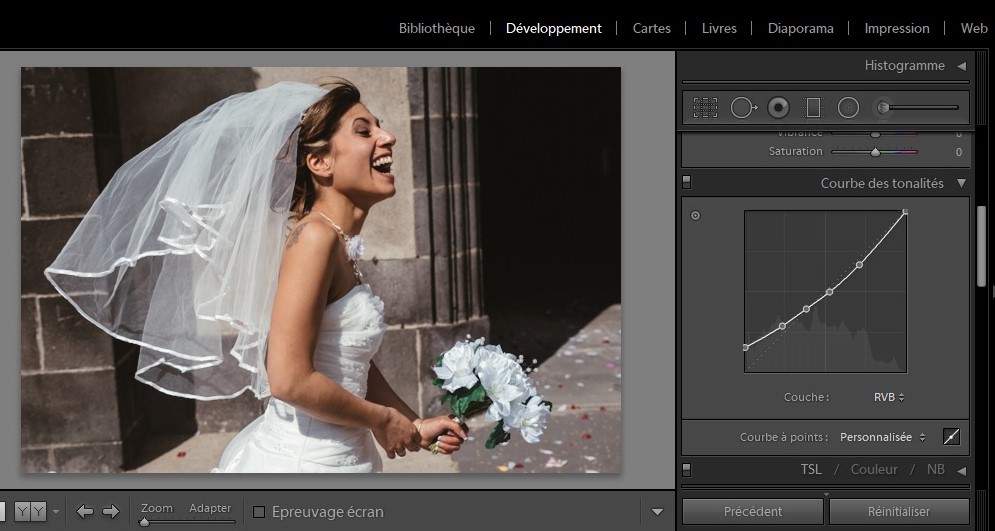Click the Adapter zoom option

click(x=210, y=508)
